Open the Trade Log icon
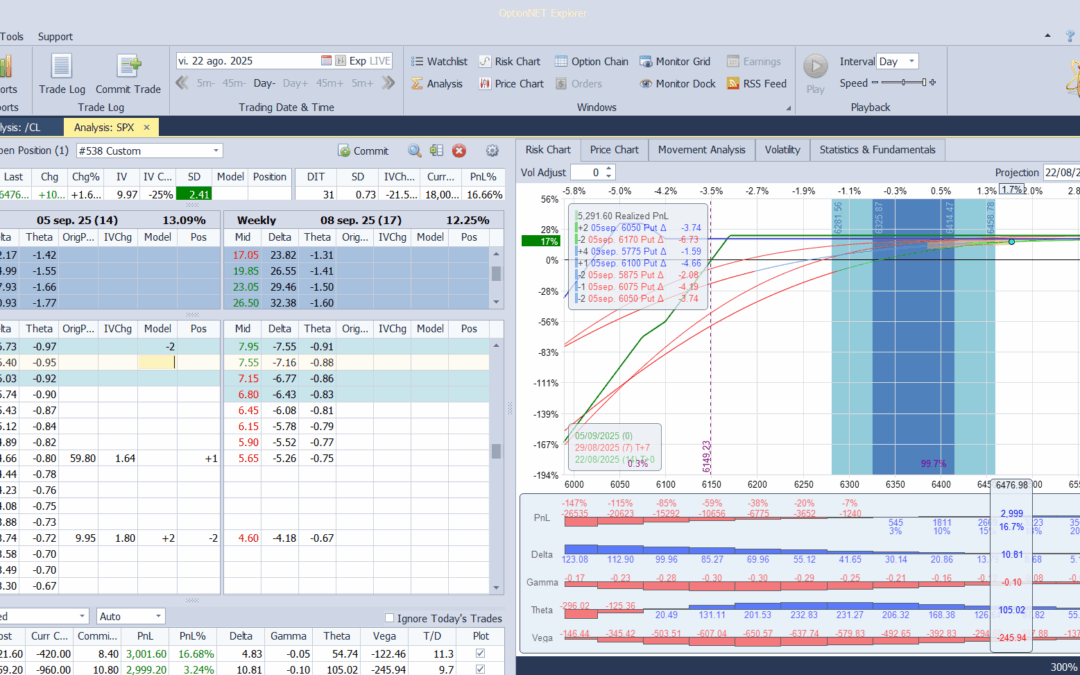Image resolution: width=1080 pixels, height=675 pixels. pyautogui.click(x=61, y=68)
